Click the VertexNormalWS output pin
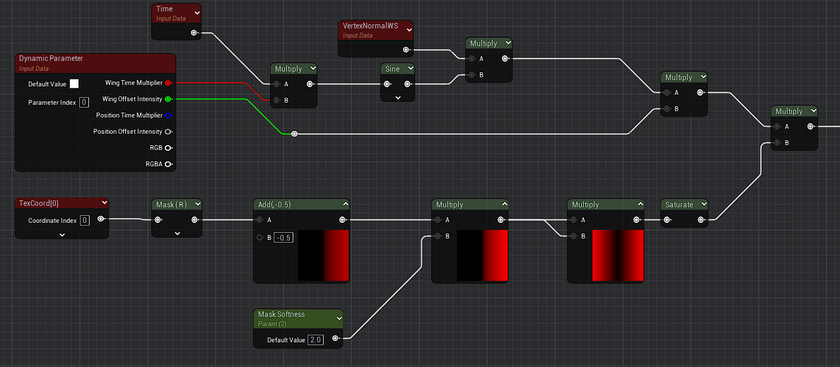Image resolution: width=840 pixels, height=367 pixels. [406, 50]
